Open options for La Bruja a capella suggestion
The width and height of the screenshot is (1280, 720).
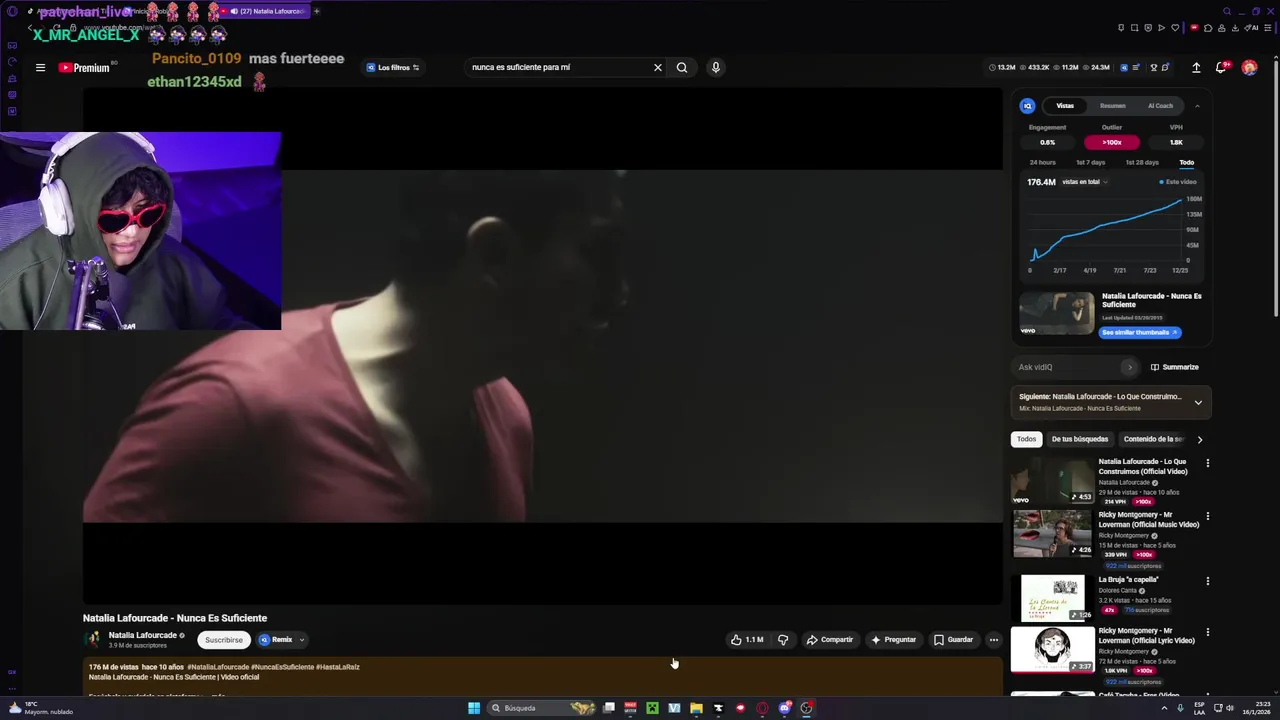[1207, 581]
